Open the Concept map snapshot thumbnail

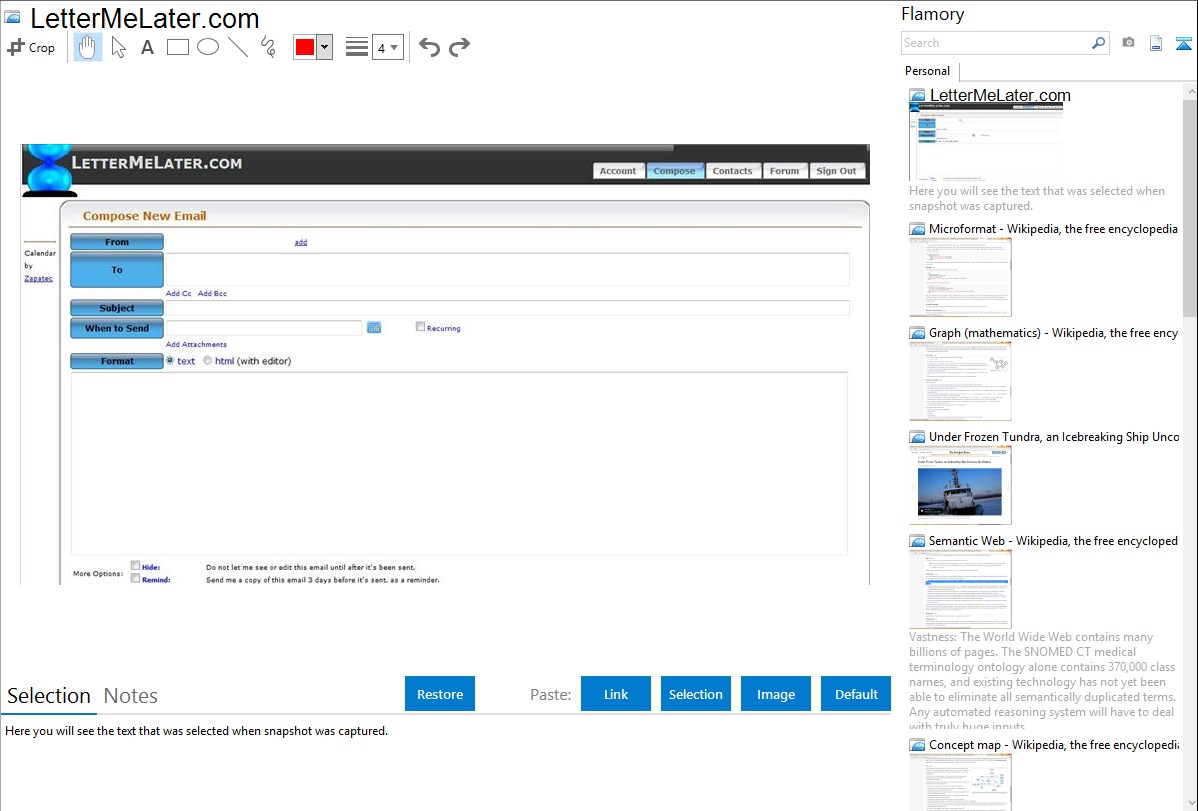960,783
